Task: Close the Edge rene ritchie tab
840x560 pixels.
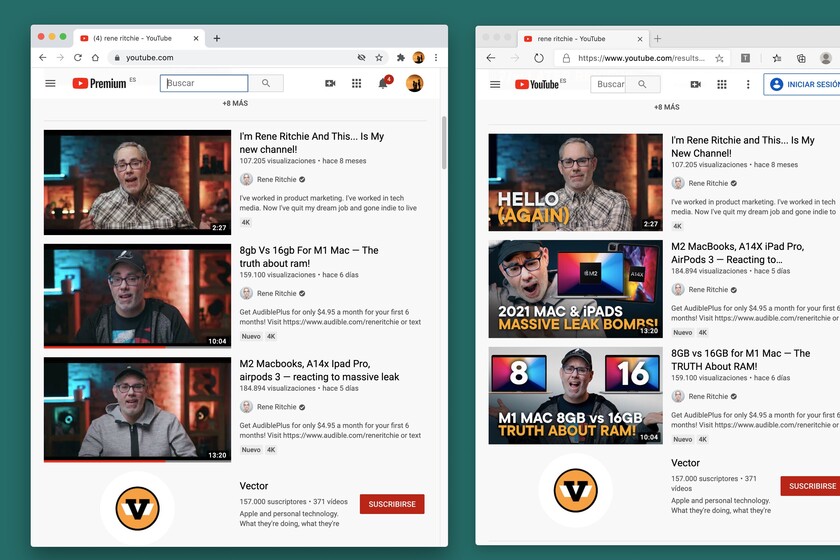Action: [x=640, y=39]
